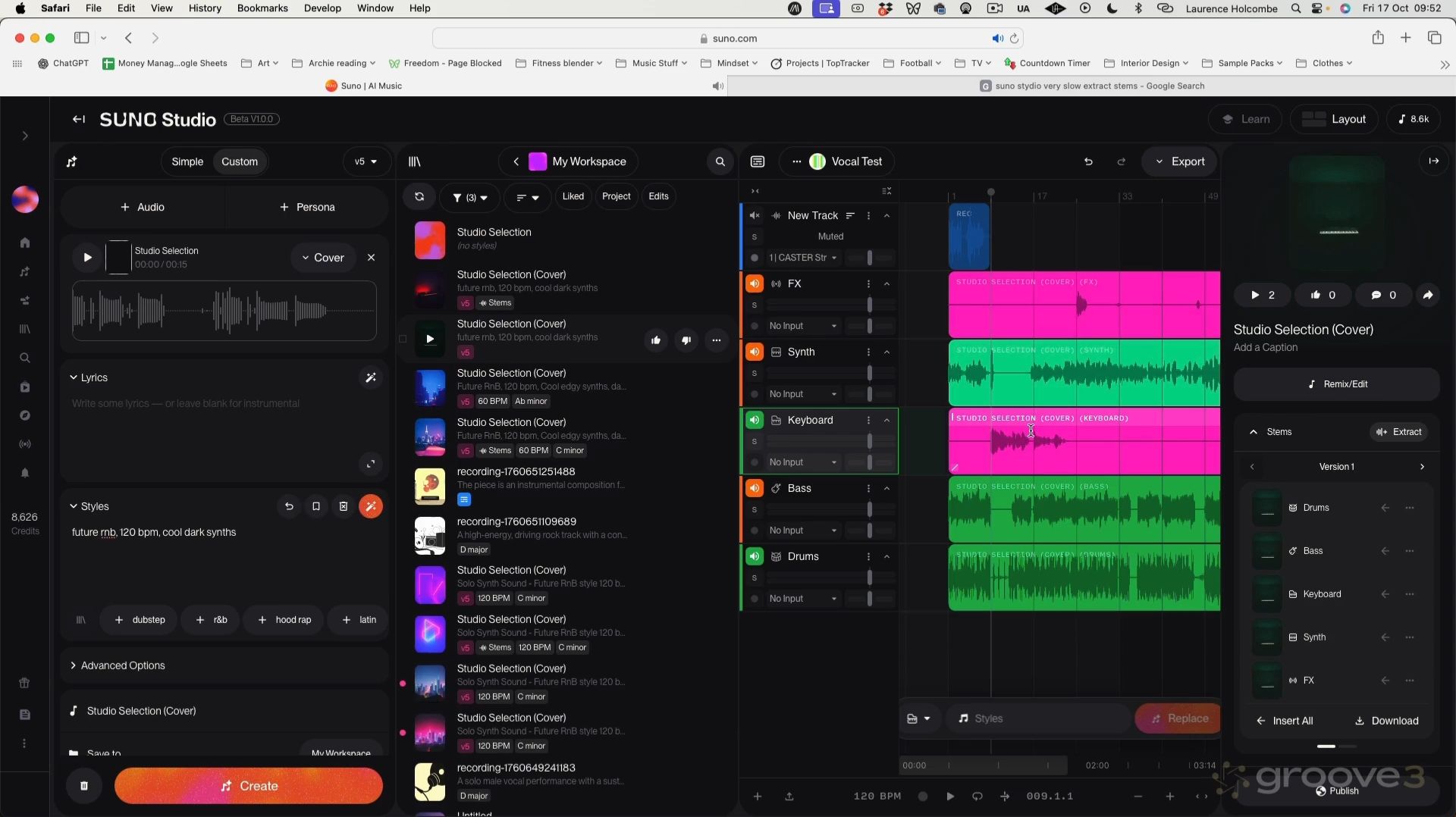Click the Drums track volume slider
Image resolution: width=1456 pixels, height=817 pixels.
click(819, 578)
